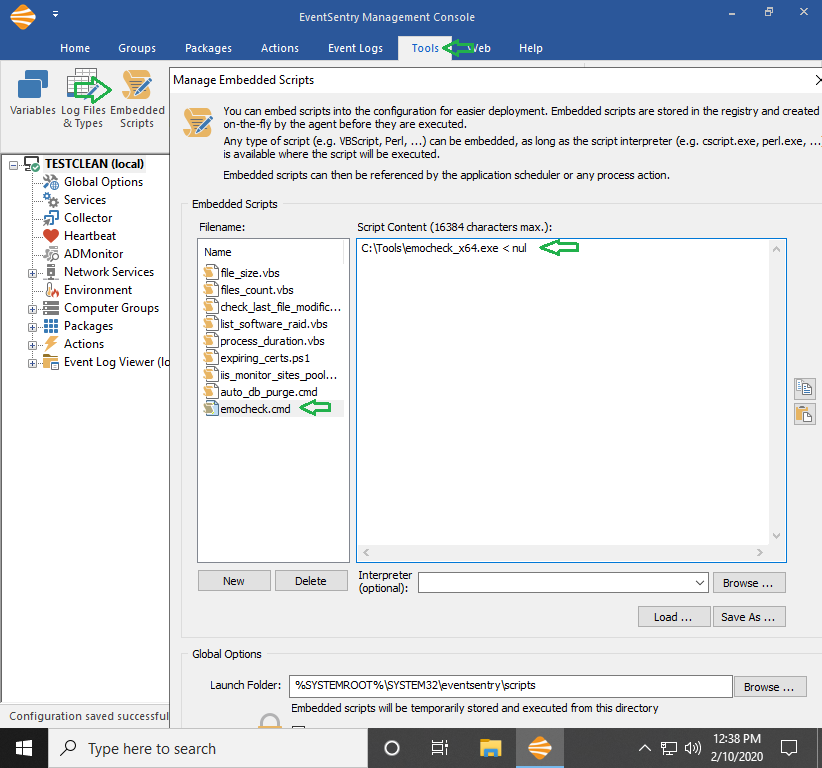Select the Collector tree node
Screen dimensions: 822x768
point(88,218)
